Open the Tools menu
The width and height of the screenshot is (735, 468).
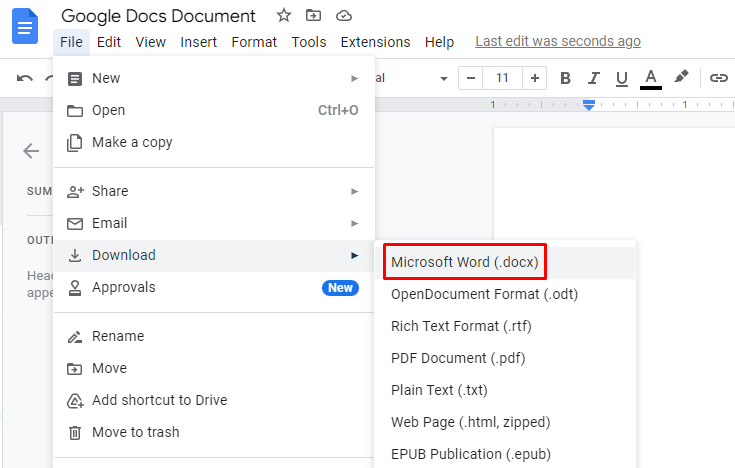coord(308,42)
